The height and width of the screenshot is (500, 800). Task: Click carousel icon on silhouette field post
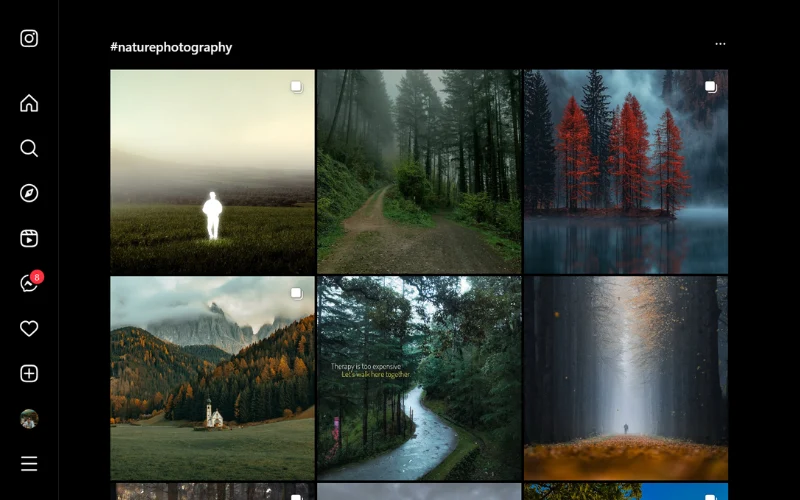click(x=297, y=87)
